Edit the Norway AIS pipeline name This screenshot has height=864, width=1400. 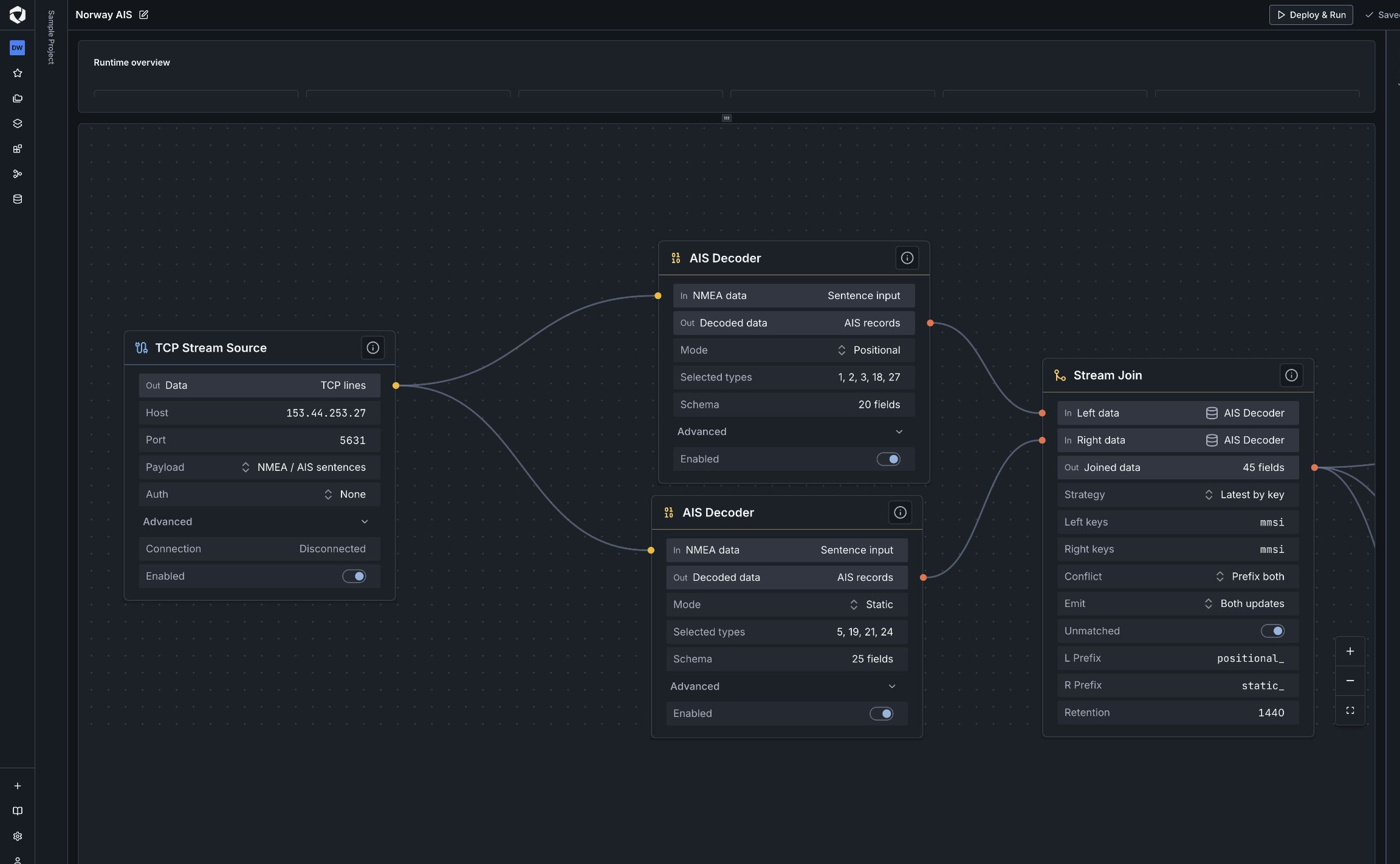tap(144, 15)
